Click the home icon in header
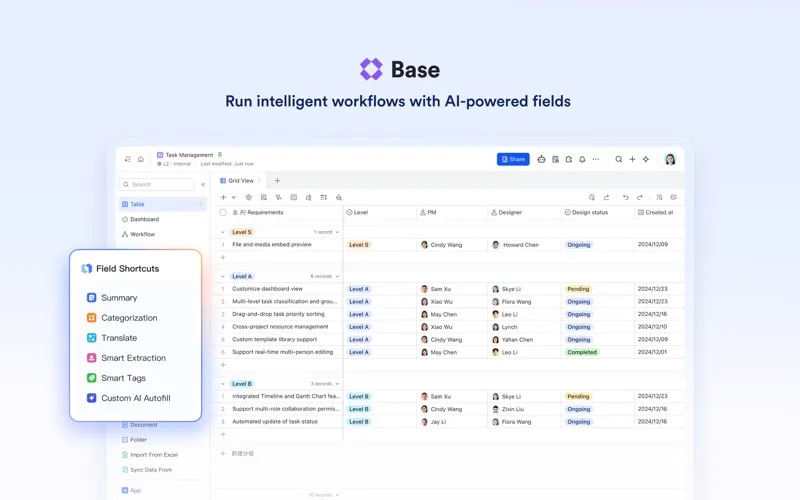Viewport: 800px width, 500px height. 141,159
